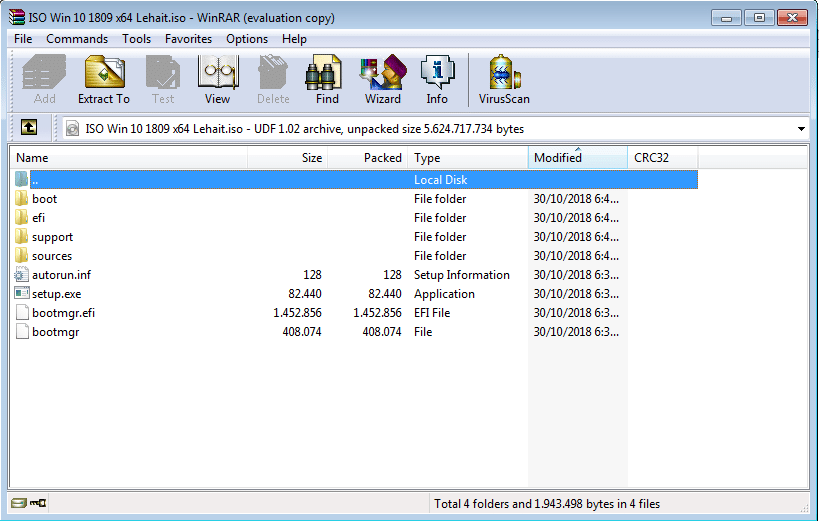819x521 pixels.
Task: Open the File menu
Action: (23, 39)
